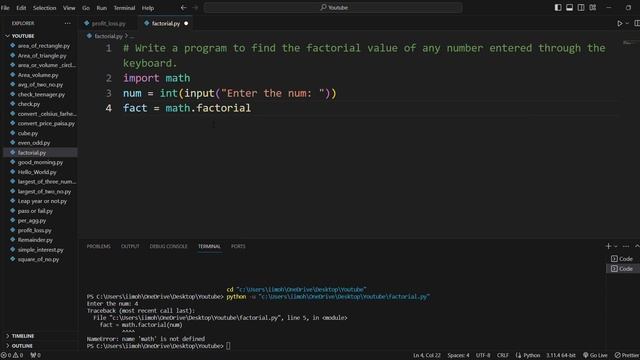
Task: Run the Python file with play button
Action: (x=620, y=24)
